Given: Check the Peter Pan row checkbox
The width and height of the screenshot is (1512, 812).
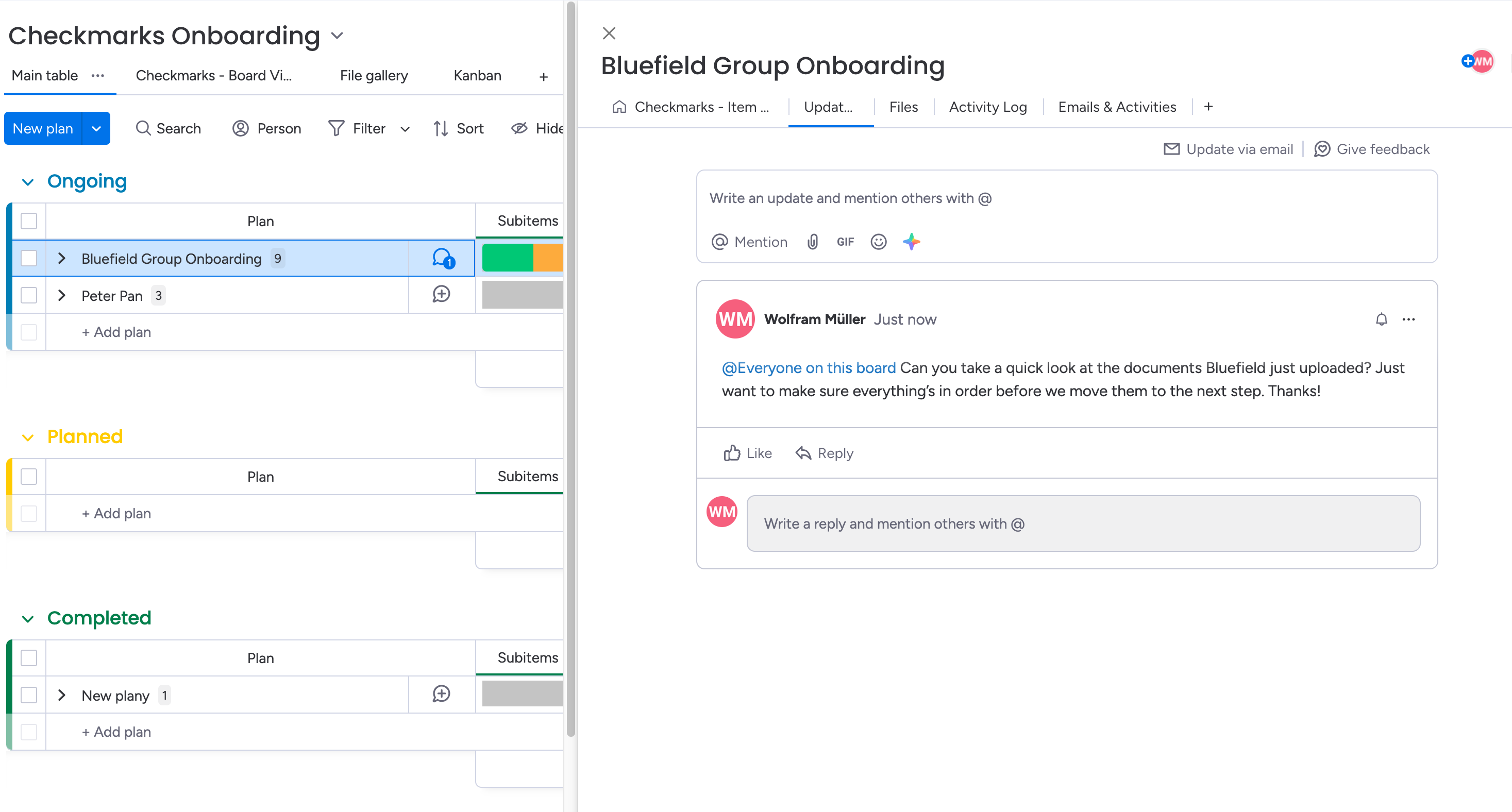Looking at the screenshot, I should pyautogui.click(x=29, y=295).
